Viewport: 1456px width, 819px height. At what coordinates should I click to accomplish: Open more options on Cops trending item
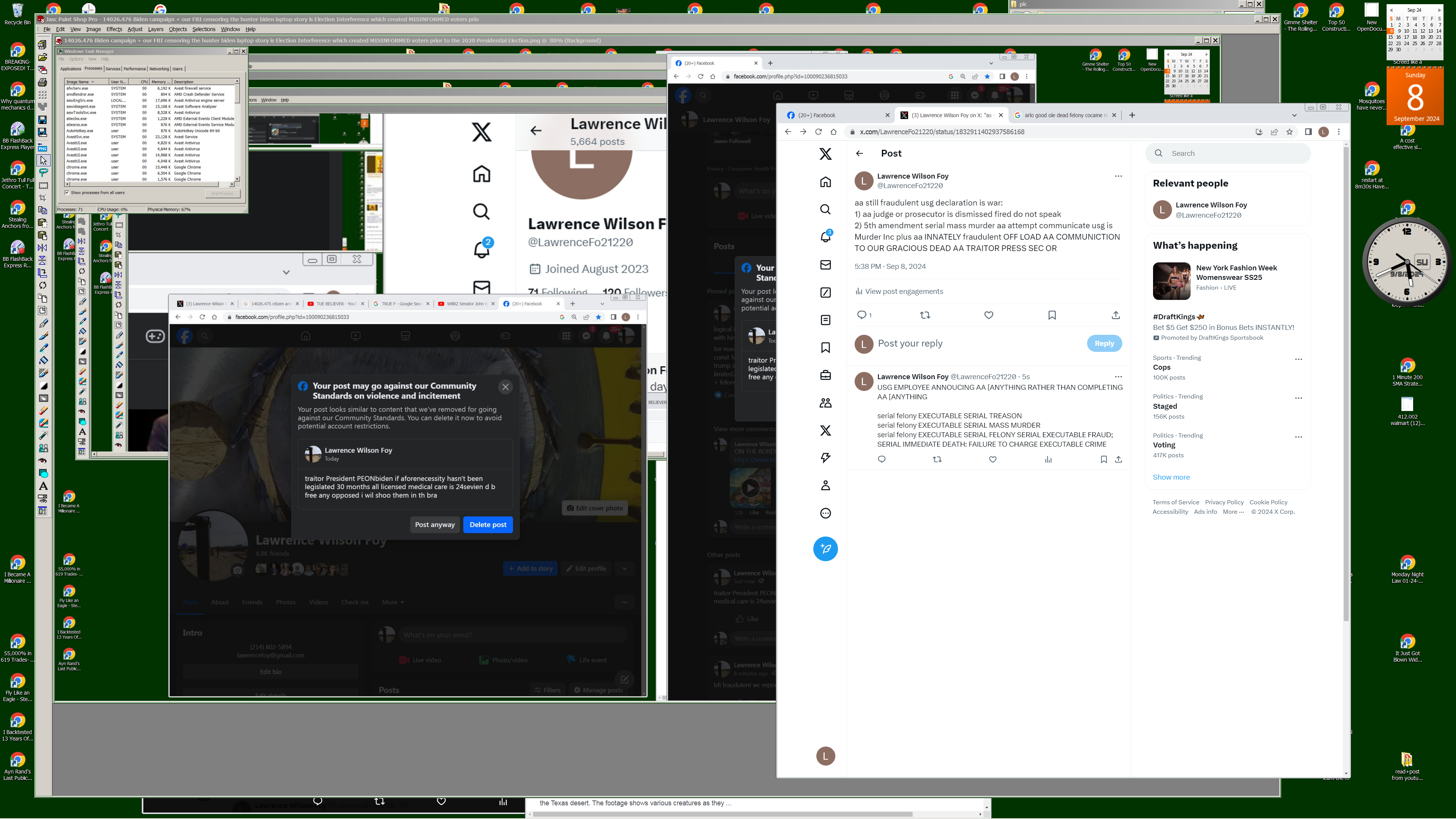pos(1298,359)
